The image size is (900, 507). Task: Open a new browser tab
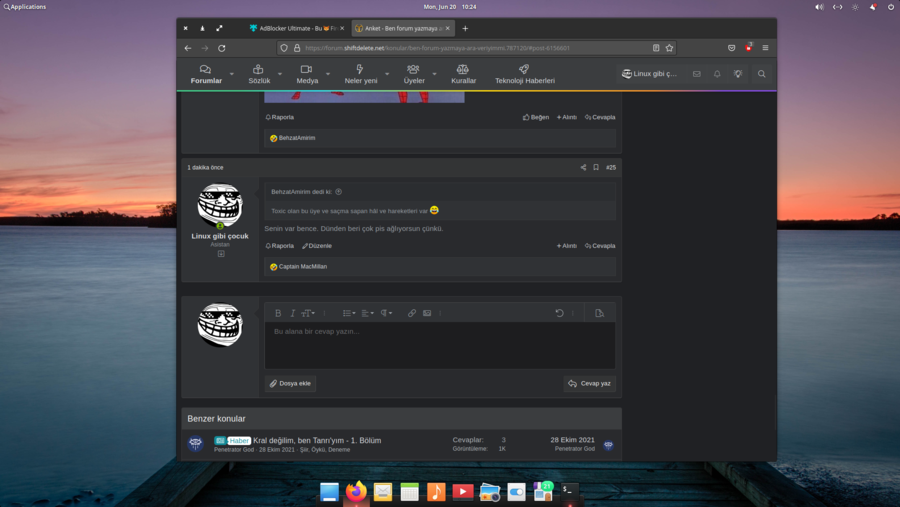(x=465, y=28)
